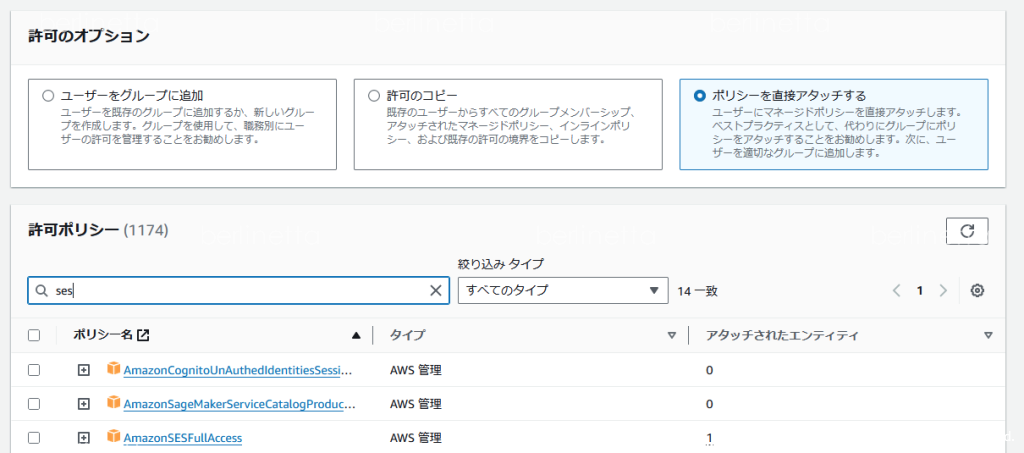
Task: Click the previous page arrow
Action: click(x=897, y=290)
